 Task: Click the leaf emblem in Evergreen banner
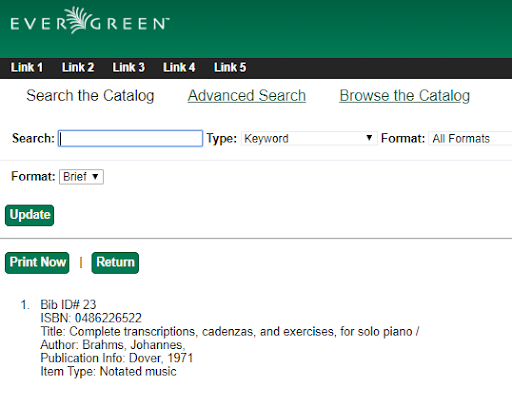point(77,20)
